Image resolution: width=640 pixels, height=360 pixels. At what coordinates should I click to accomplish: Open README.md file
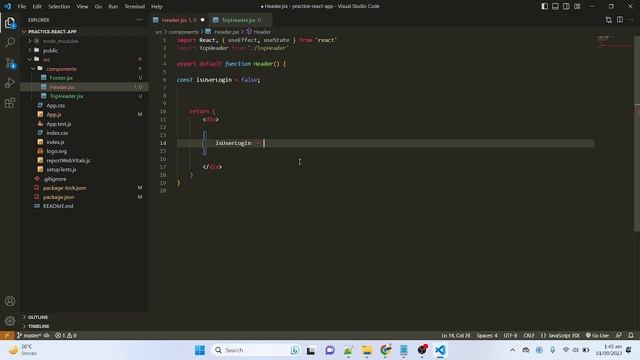[x=58, y=206]
